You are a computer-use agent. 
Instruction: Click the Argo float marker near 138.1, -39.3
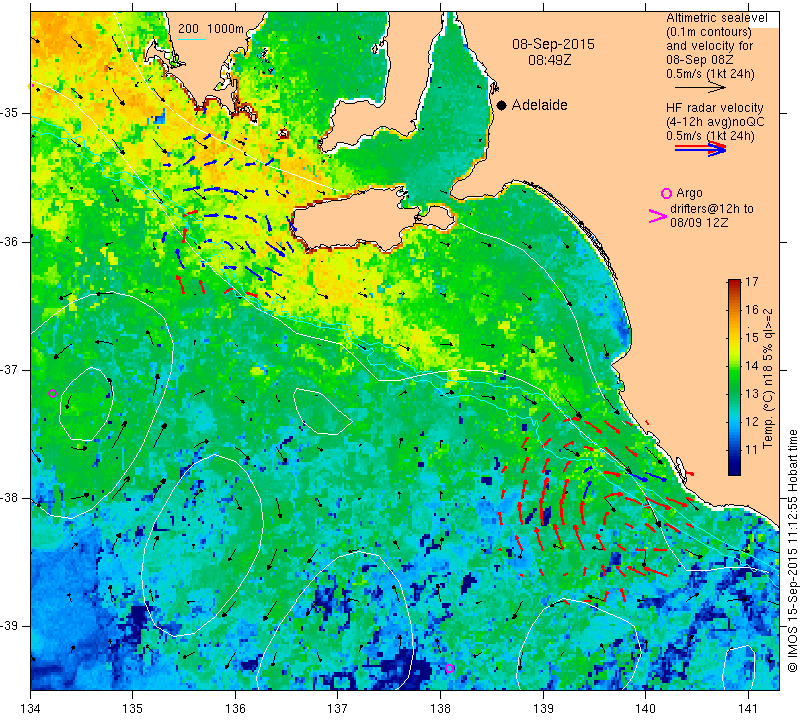click(449, 669)
